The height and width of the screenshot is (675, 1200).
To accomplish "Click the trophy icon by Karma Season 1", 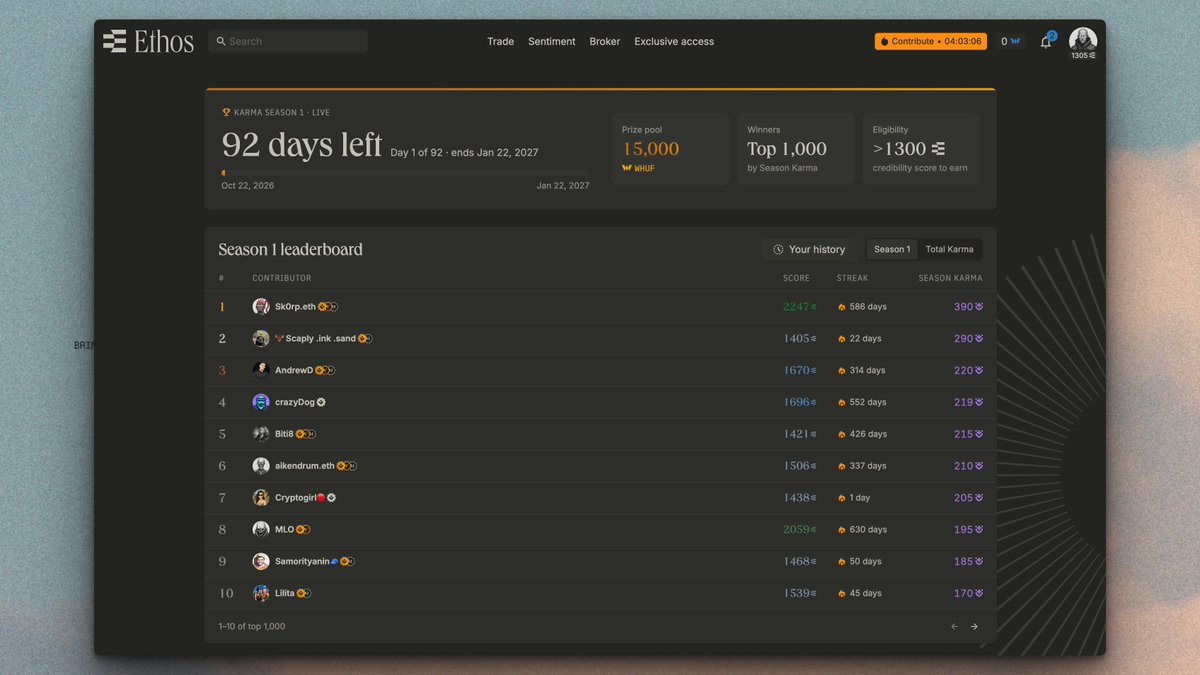I will (x=226, y=113).
